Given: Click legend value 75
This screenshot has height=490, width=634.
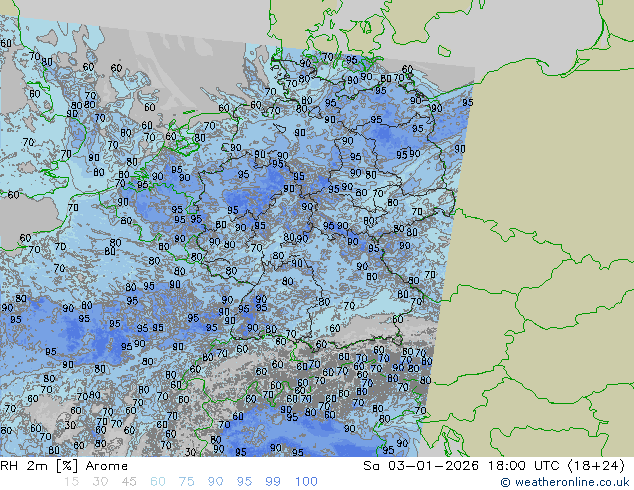Looking at the screenshot, I should pyautogui.click(x=186, y=482).
